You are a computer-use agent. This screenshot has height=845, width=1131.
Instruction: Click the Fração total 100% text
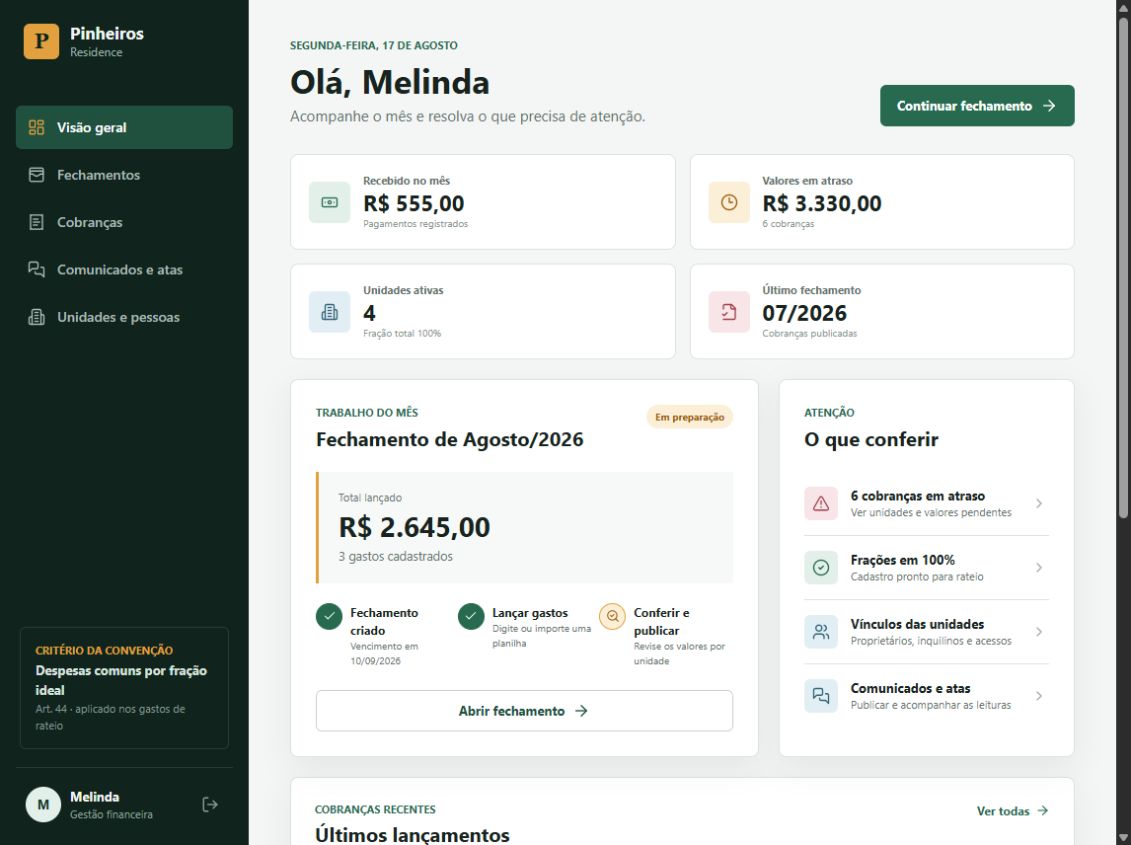(x=402, y=333)
